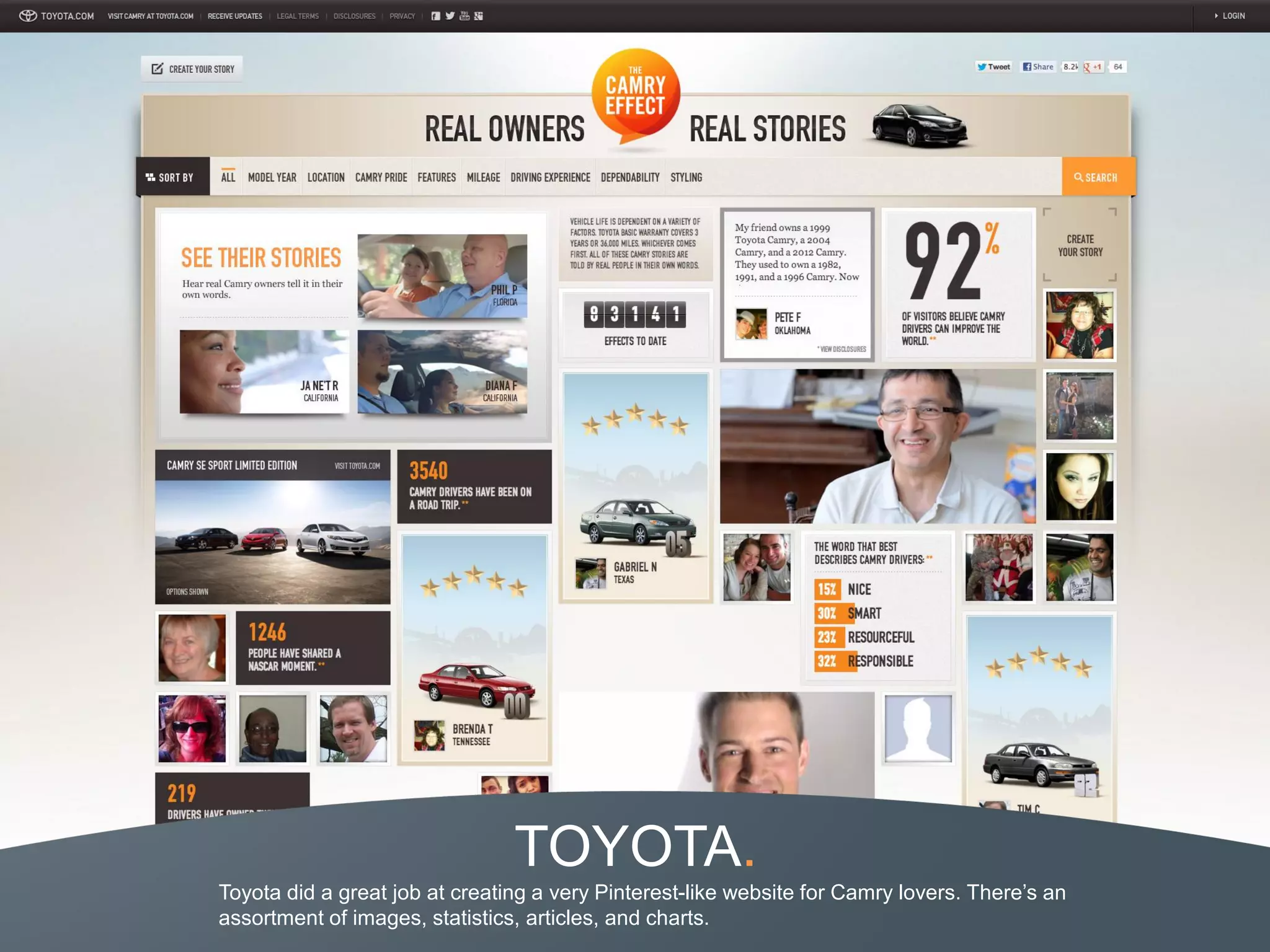Play Ja Ne't R California story video
The width and height of the screenshot is (1270, 952).
[264, 371]
